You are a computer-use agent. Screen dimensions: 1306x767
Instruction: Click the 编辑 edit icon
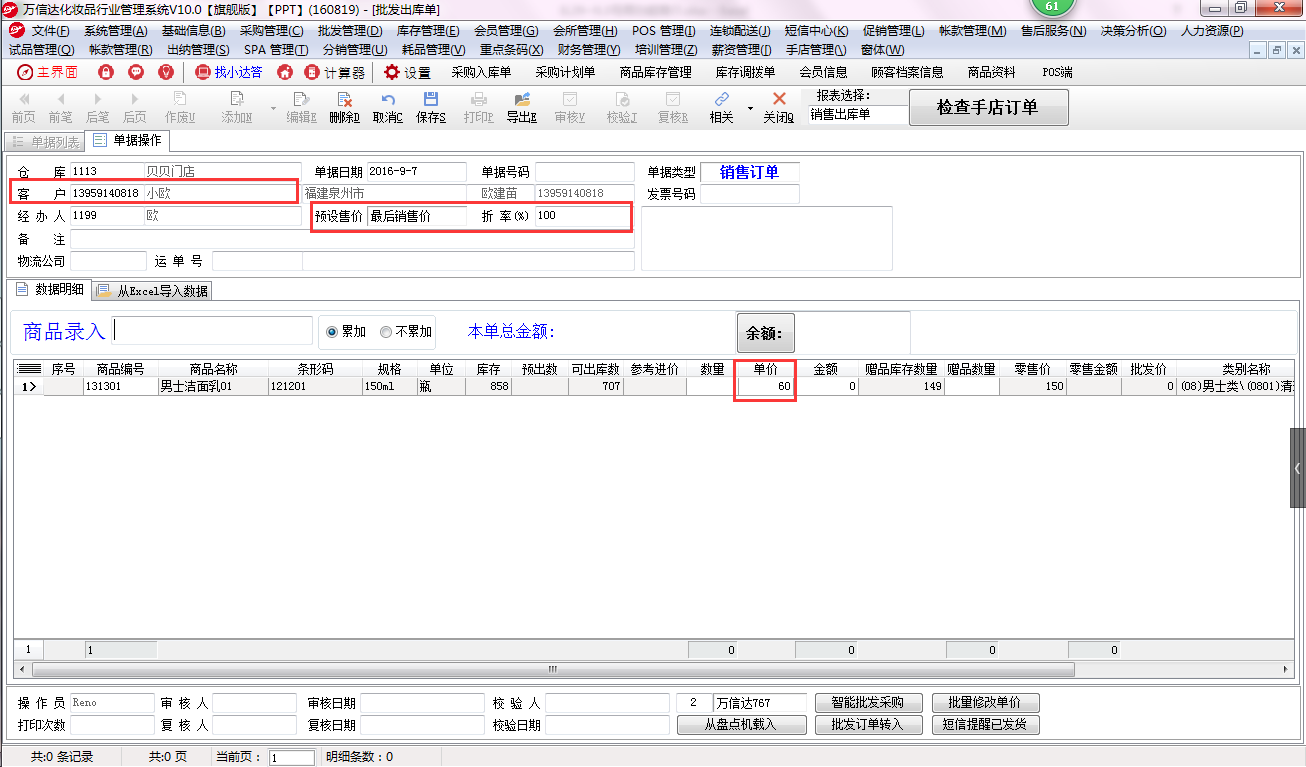[301, 107]
